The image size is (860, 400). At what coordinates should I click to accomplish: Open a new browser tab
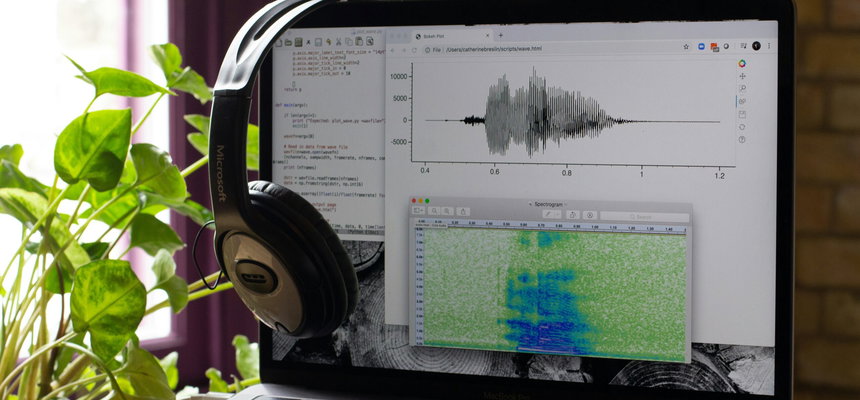pyautogui.click(x=500, y=35)
